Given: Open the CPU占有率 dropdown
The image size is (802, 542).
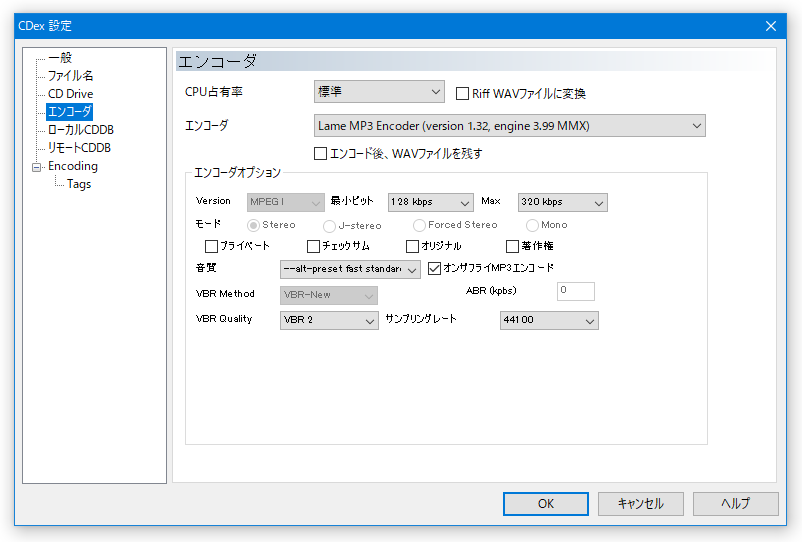Looking at the screenshot, I should [379, 92].
